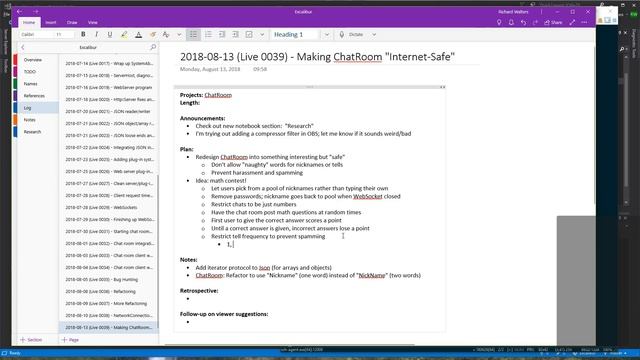The width and height of the screenshot is (640, 360).
Task: Expand more font formatting options
Action: pyautogui.click(x=179, y=34)
